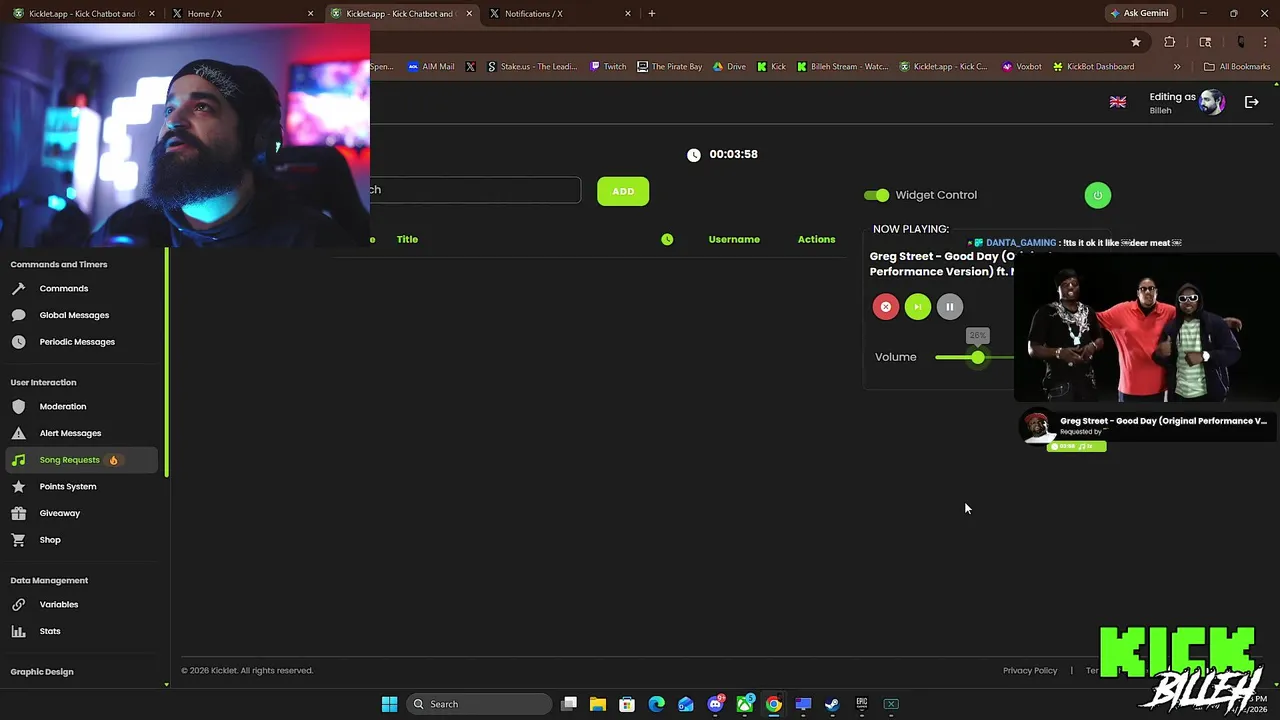Click the timer clock icon beside 00:03:58
The height and width of the screenshot is (720, 1280).
coord(694,155)
